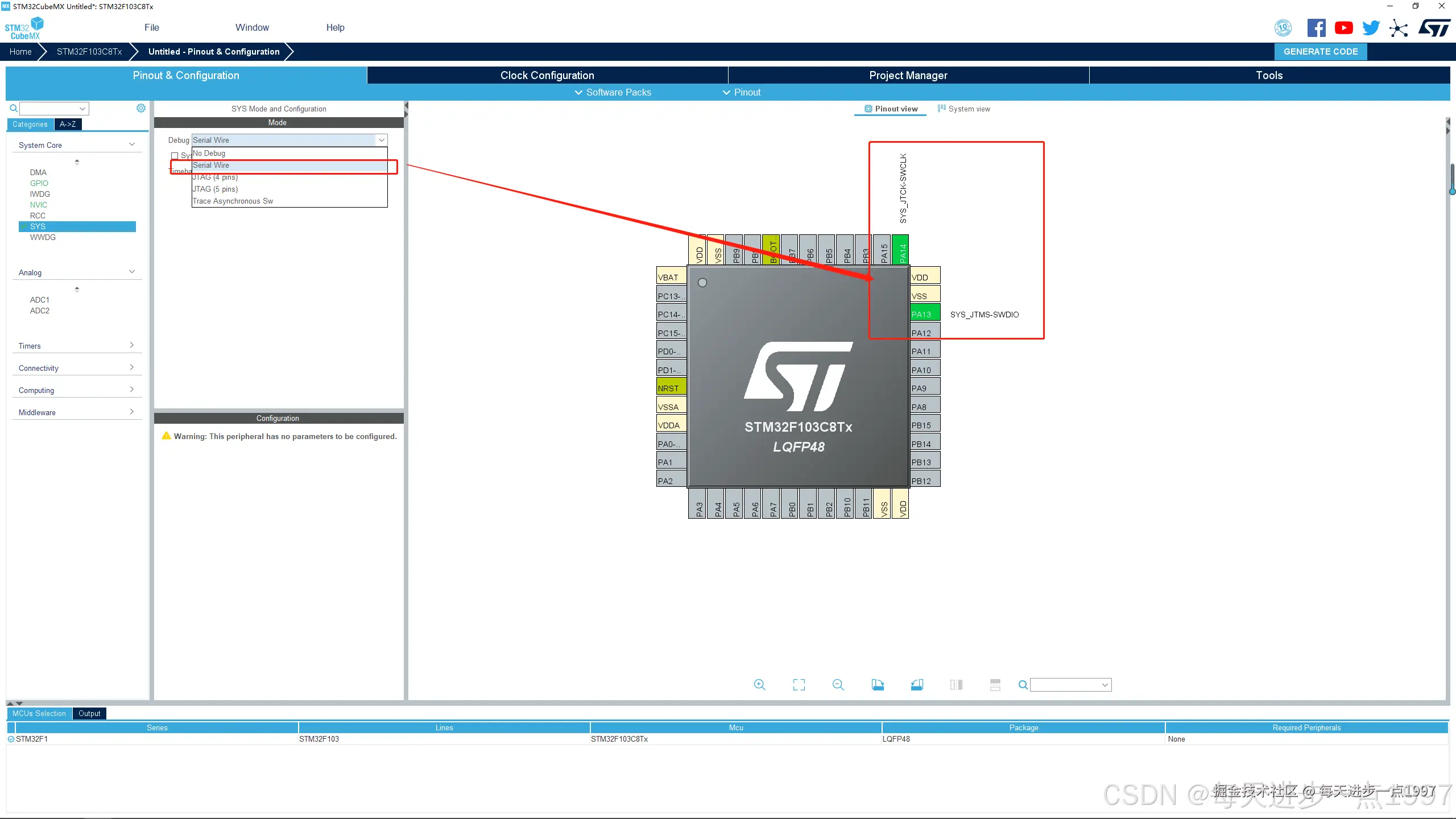Zoom out of the chip pinout
The height and width of the screenshot is (819, 1456).
point(838,685)
